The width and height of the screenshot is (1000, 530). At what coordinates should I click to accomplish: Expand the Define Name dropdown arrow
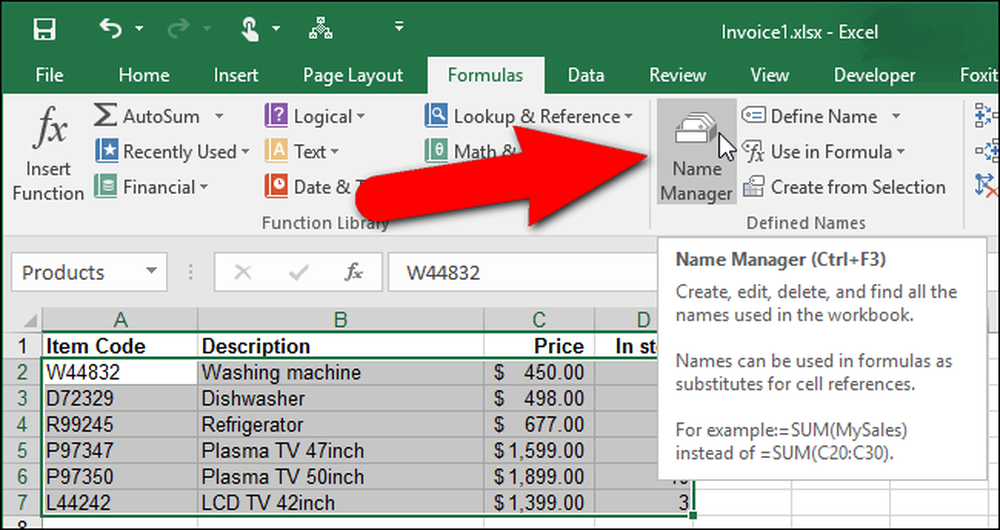pyautogui.click(x=895, y=116)
